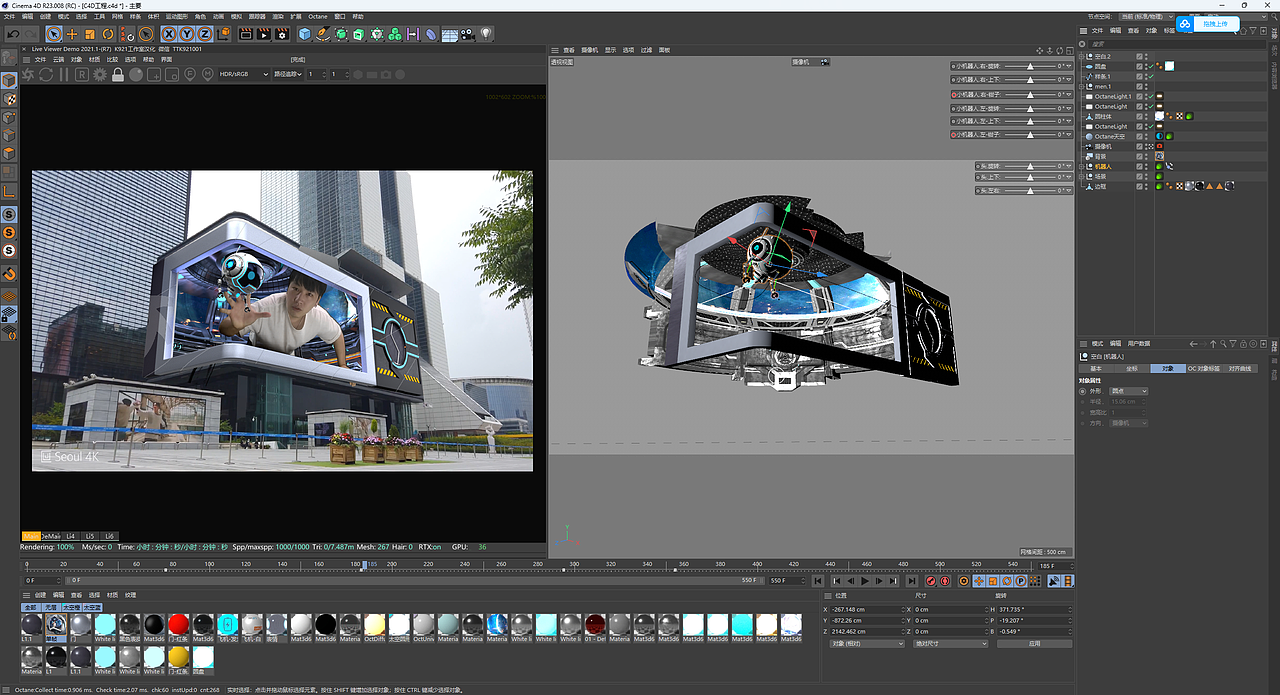Add a camera from toolbar

468,34
